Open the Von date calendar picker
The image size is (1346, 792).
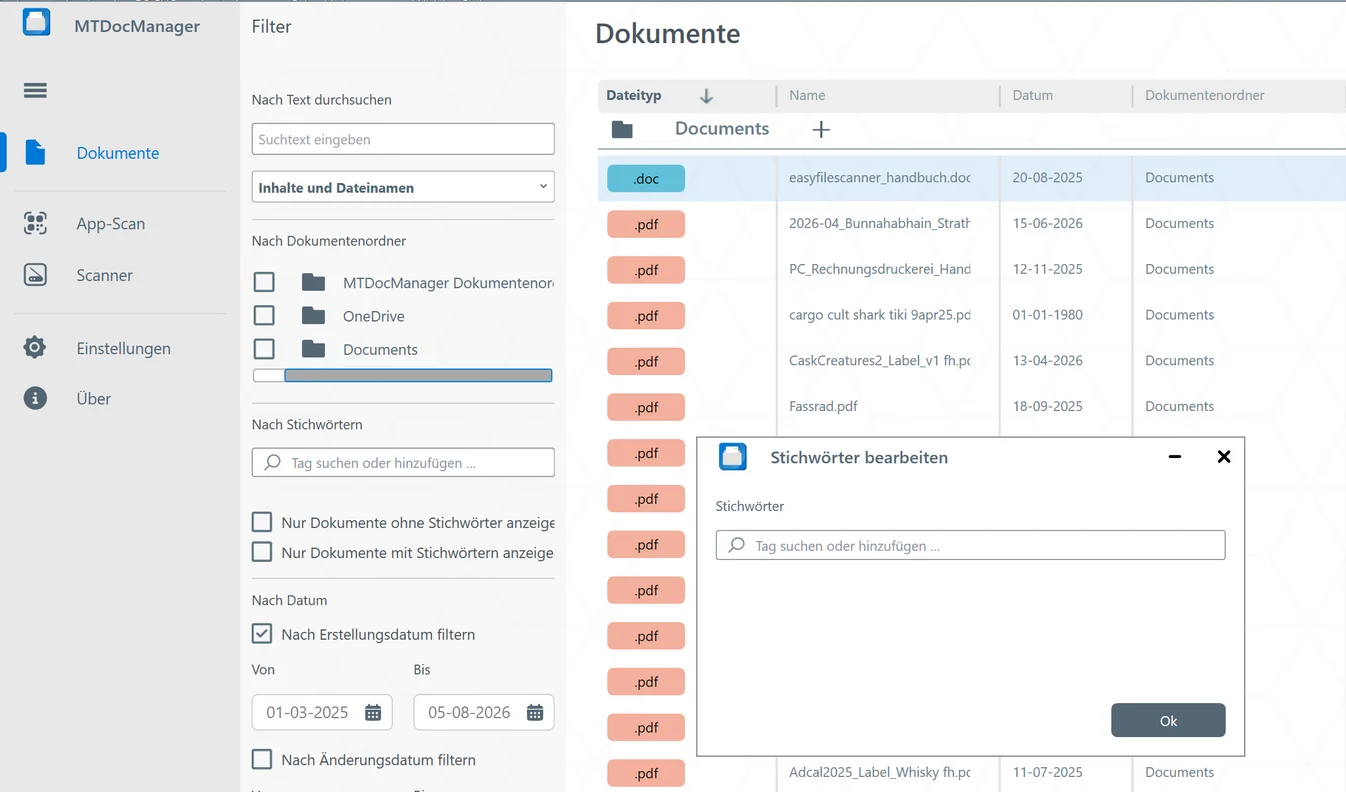(x=373, y=712)
